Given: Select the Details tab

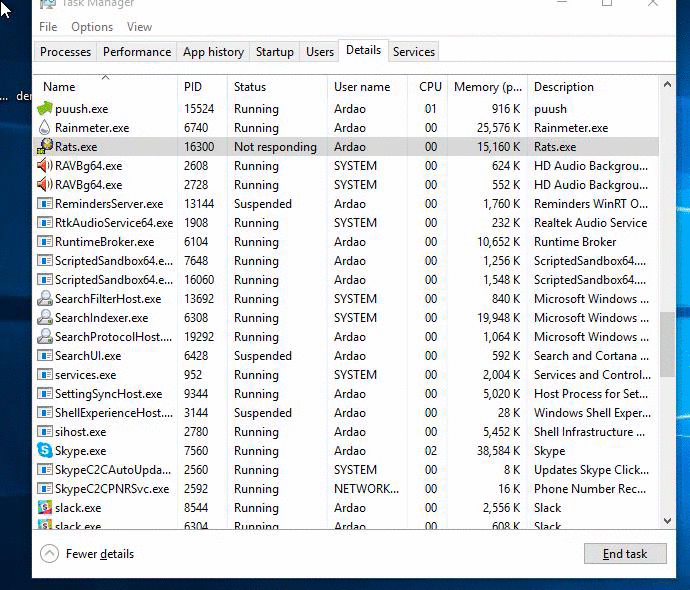Looking at the screenshot, I should tap(363, 50).
